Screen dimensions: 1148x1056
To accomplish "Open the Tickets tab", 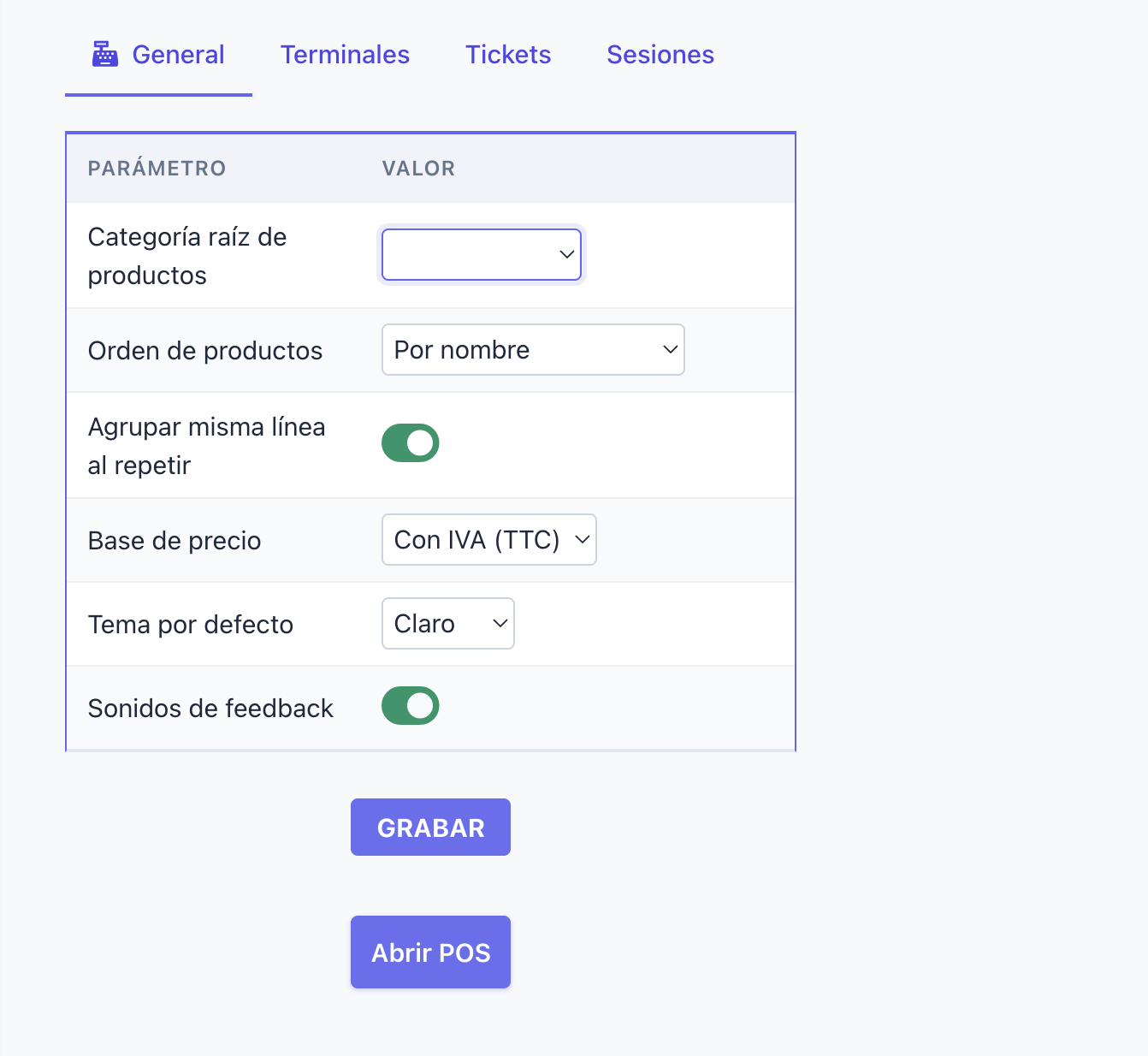I will coord(508,55).
